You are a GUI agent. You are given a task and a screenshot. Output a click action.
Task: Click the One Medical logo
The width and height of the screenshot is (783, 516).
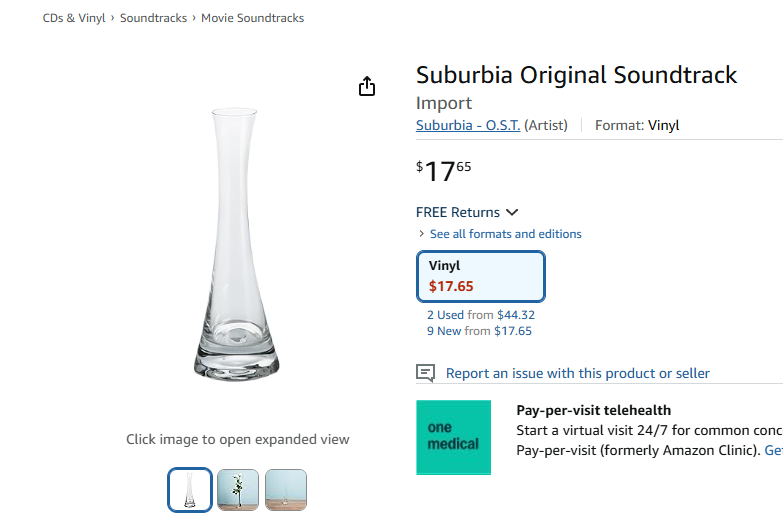[453, 437]
